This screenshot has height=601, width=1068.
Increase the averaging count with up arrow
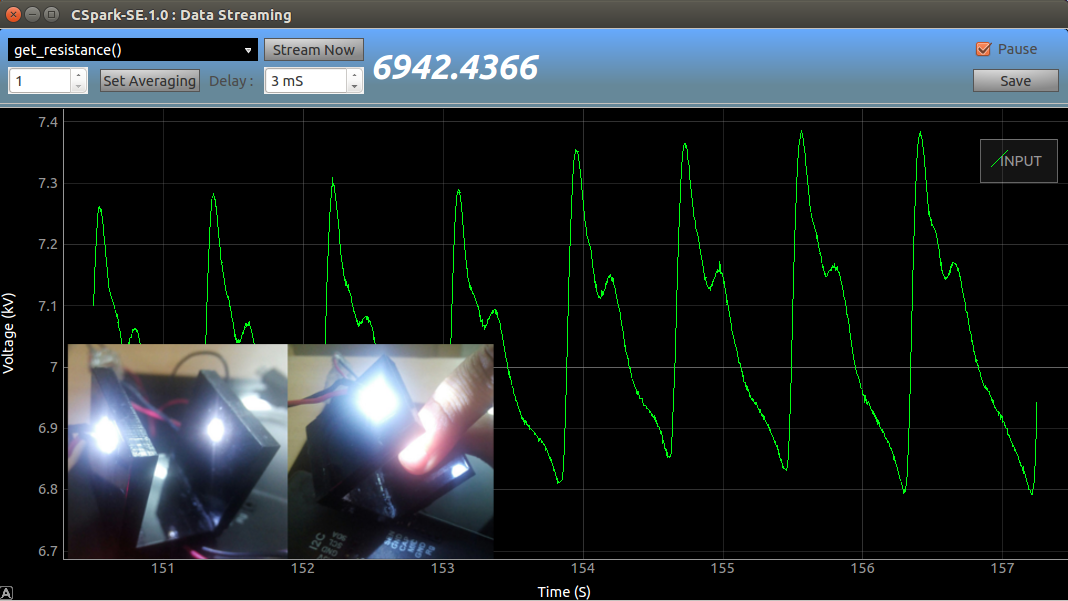pos(79,75)
